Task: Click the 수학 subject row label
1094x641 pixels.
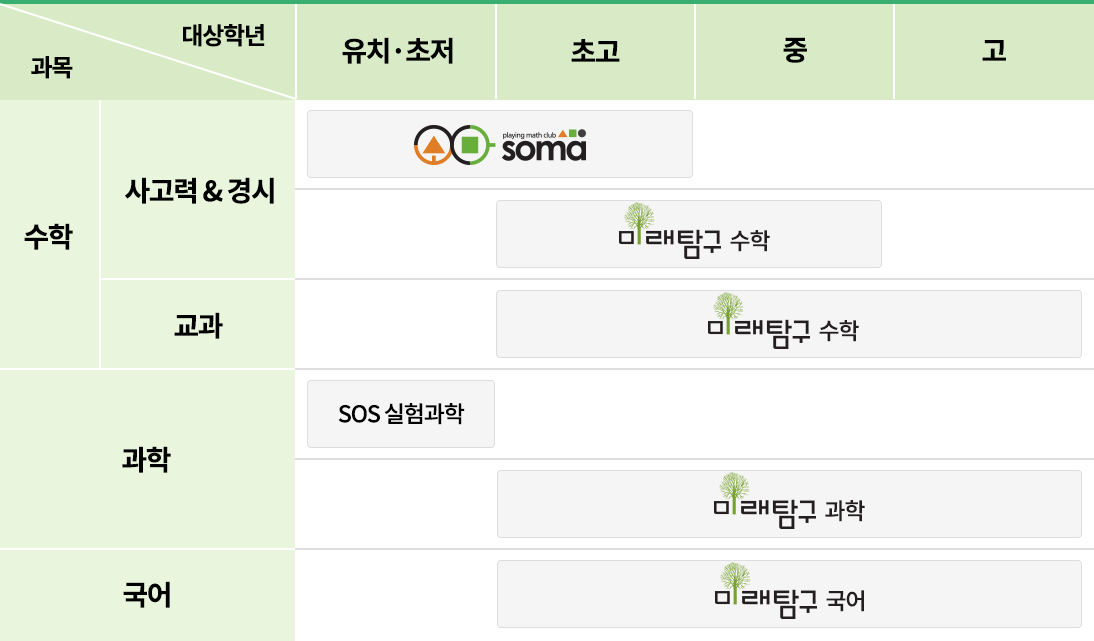Action: click(x=48, y=238)
